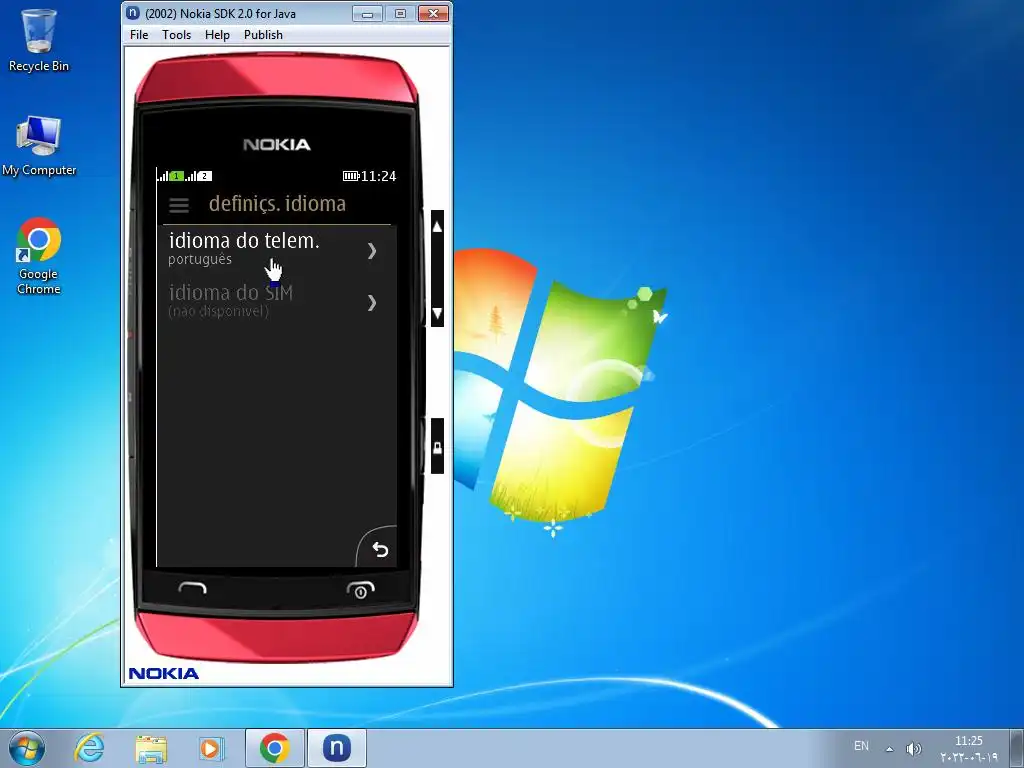Image resolution: width=1024 pixels, height=768 pixels.
Task: Tap the 11:24 clock on phone
Action: tap(378, 176)
